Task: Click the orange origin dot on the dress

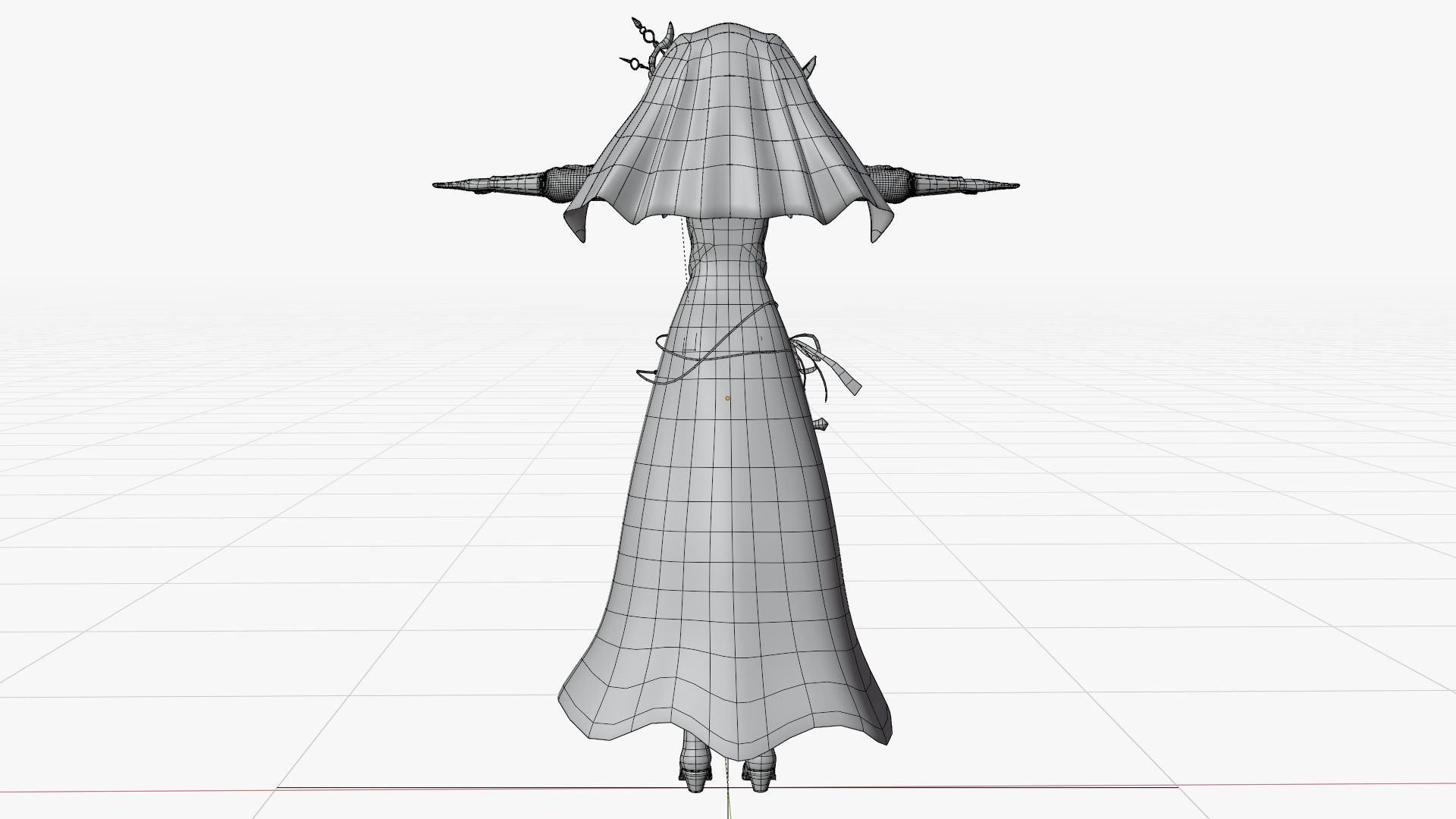Action: [727, 398]
